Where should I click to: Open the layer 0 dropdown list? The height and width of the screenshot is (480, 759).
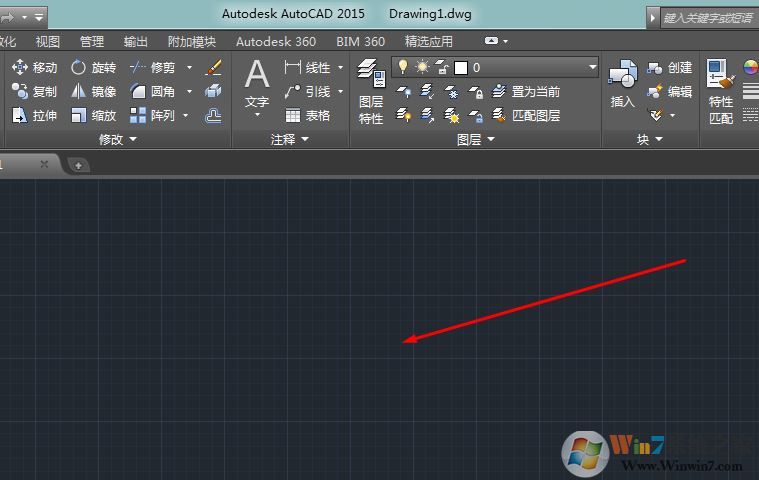click(592, 67)
